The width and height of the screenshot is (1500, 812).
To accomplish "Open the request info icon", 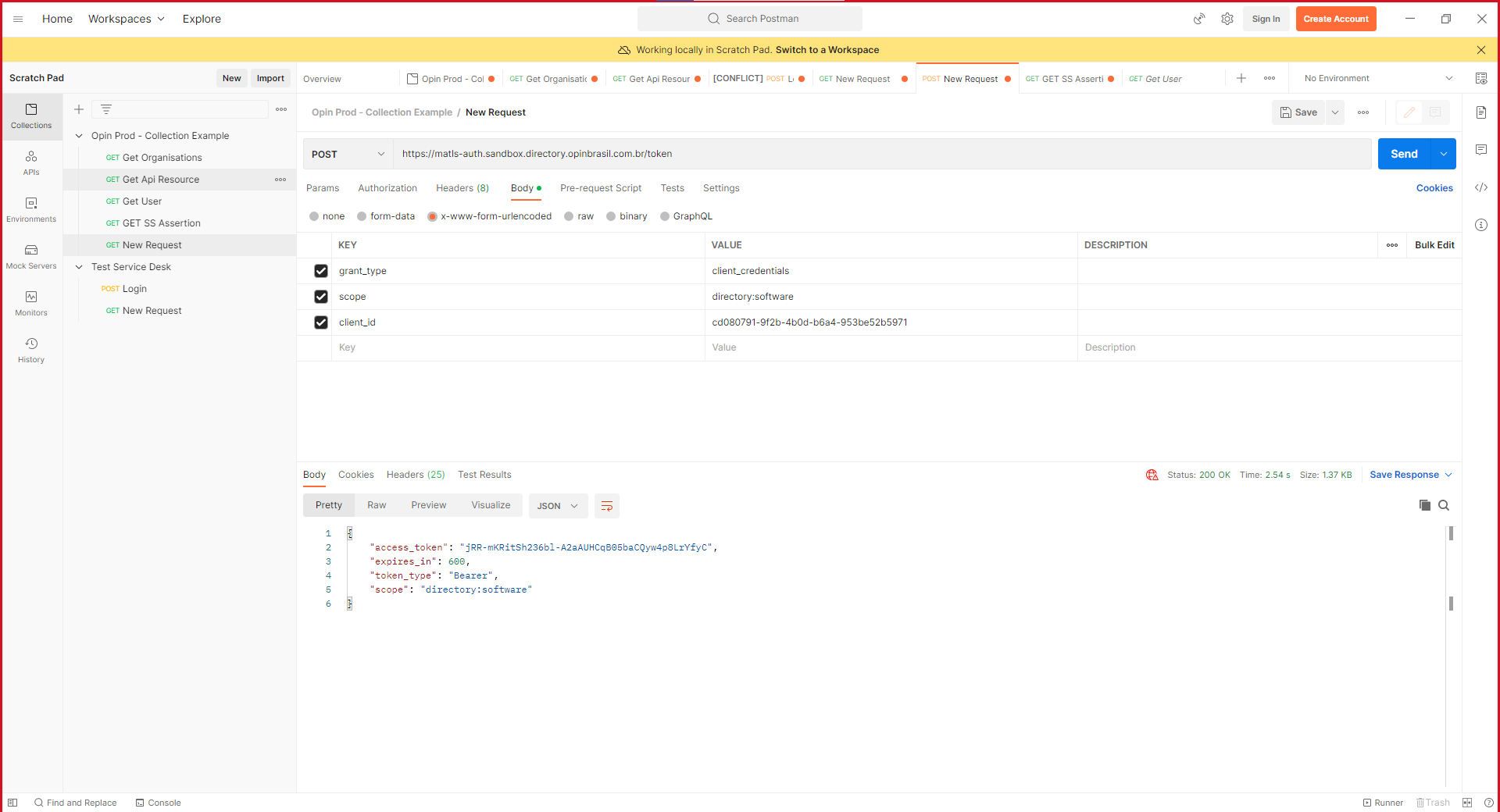I will [x=1481, y=225].
